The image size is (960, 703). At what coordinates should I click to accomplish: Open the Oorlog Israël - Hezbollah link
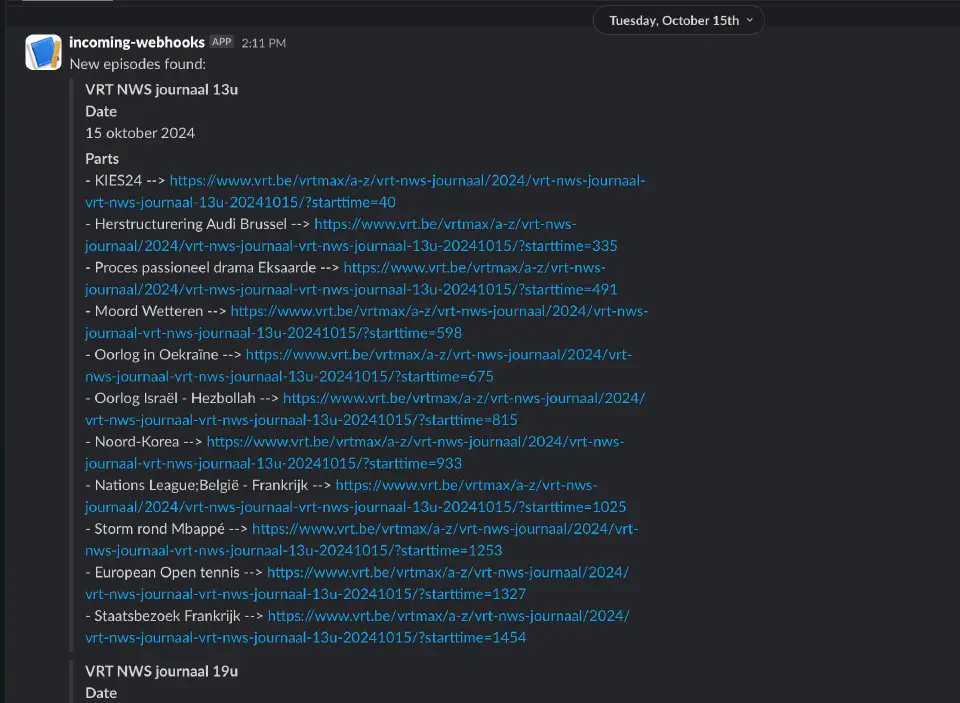(x=365, y=408)
